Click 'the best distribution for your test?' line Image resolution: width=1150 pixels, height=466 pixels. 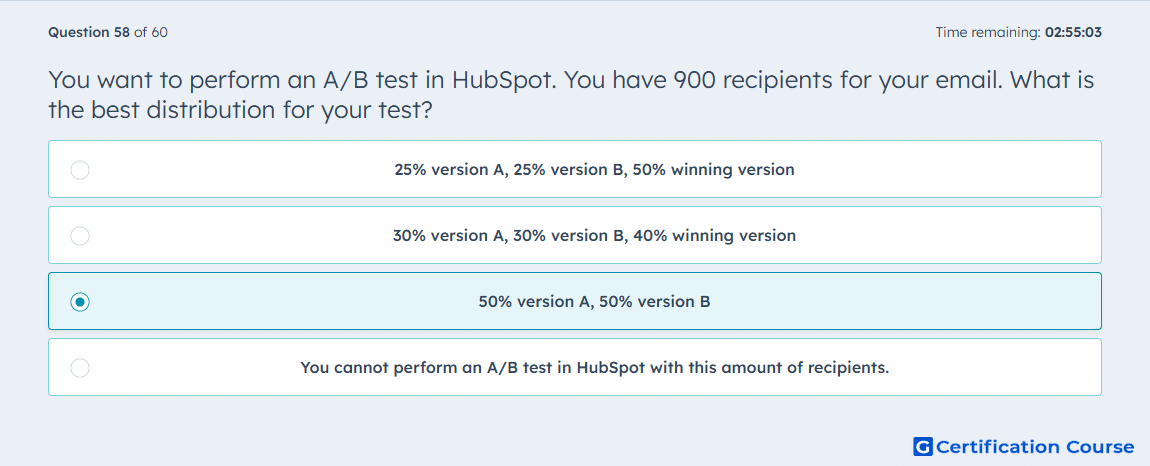(238, 110)
